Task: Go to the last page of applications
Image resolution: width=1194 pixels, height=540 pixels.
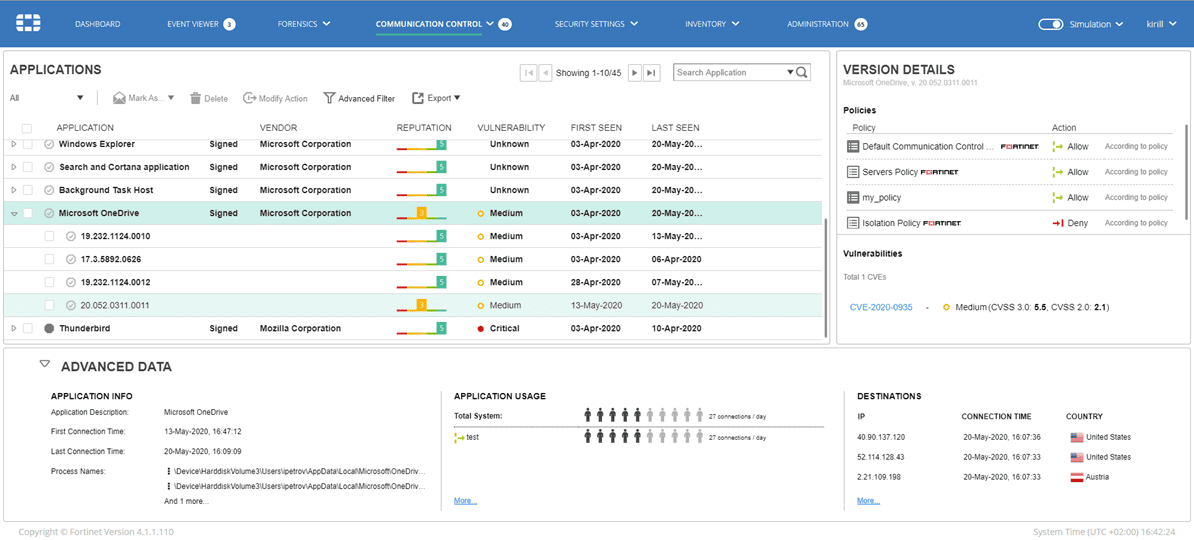Action: (651, 73)
